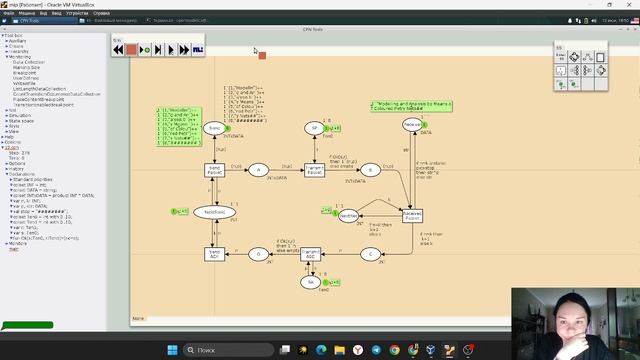The image size is (640, 360).
Task: Open the Справка menu
Action: click(101, 13)
